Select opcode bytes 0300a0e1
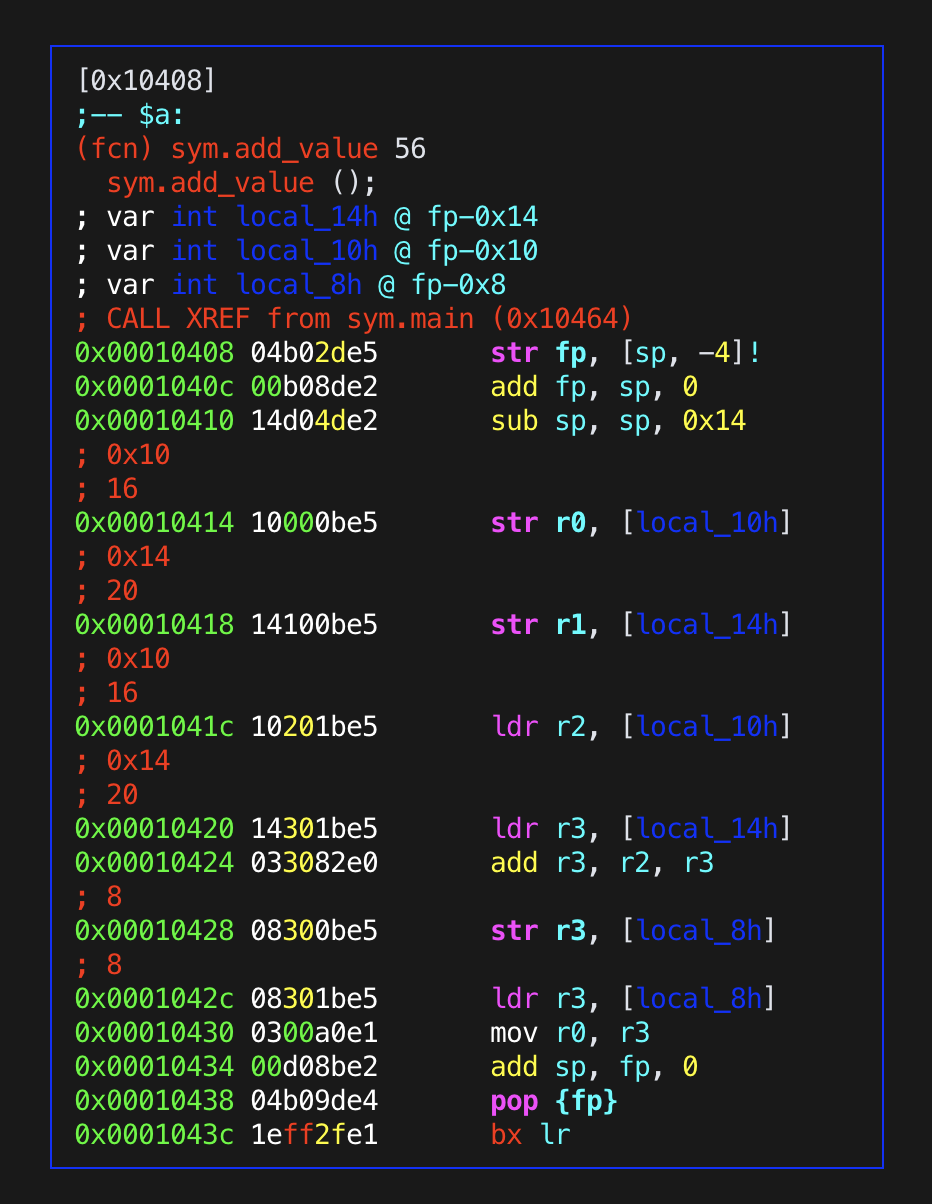932x1204 pixels. coord(315,1033)
